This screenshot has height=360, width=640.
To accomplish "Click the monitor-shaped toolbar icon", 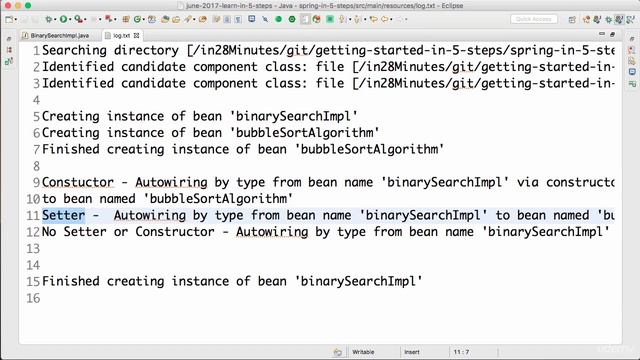I will (x=251, y=19).
